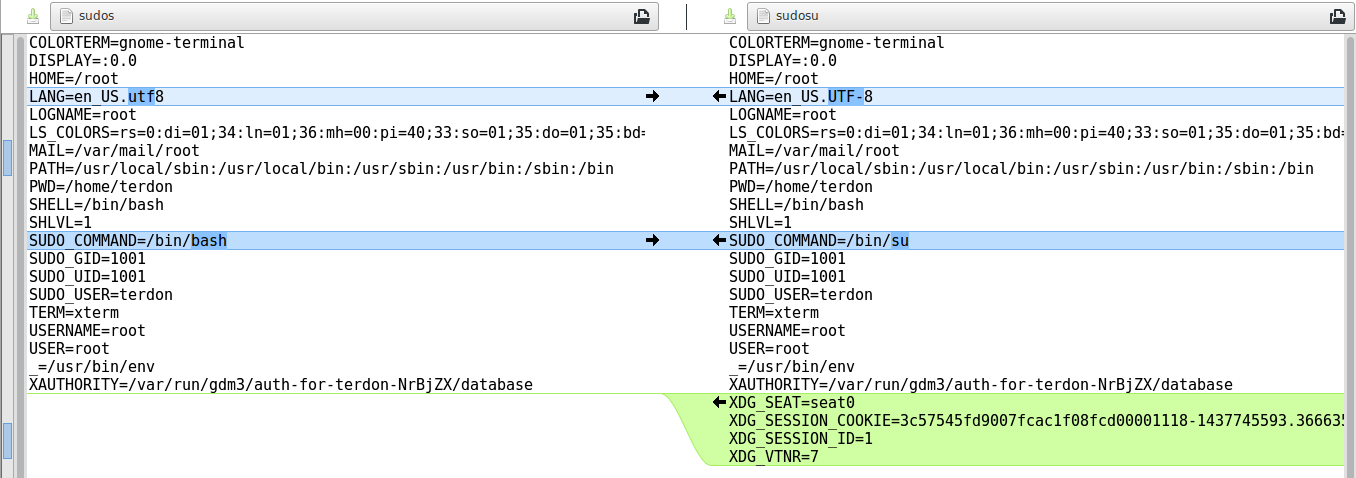Click the browse folder icon in sudos chooser

pos(642,16)
